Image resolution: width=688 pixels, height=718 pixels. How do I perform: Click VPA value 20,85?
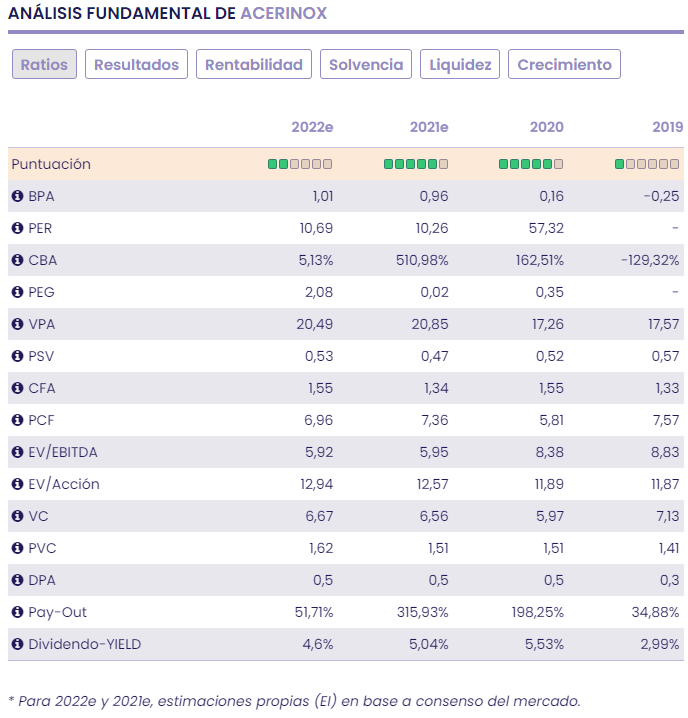[430, 324]
